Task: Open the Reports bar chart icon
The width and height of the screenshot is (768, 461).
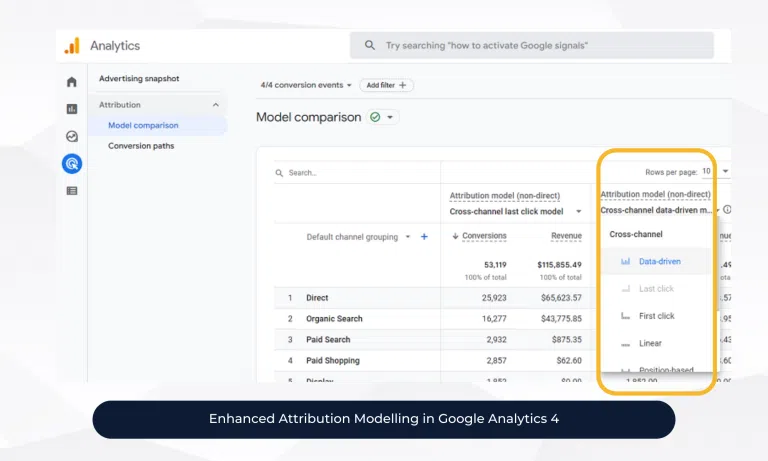Action: [72, 109]
